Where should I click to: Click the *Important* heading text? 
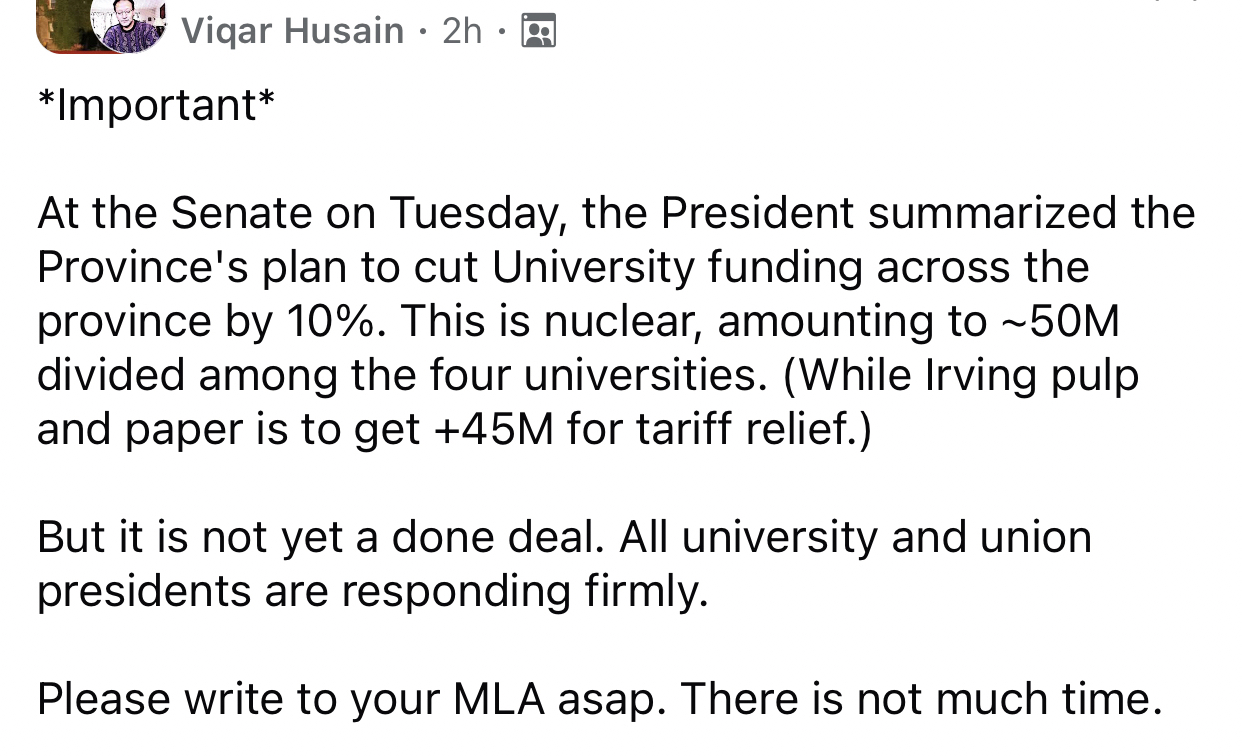(x=156, y=105)
